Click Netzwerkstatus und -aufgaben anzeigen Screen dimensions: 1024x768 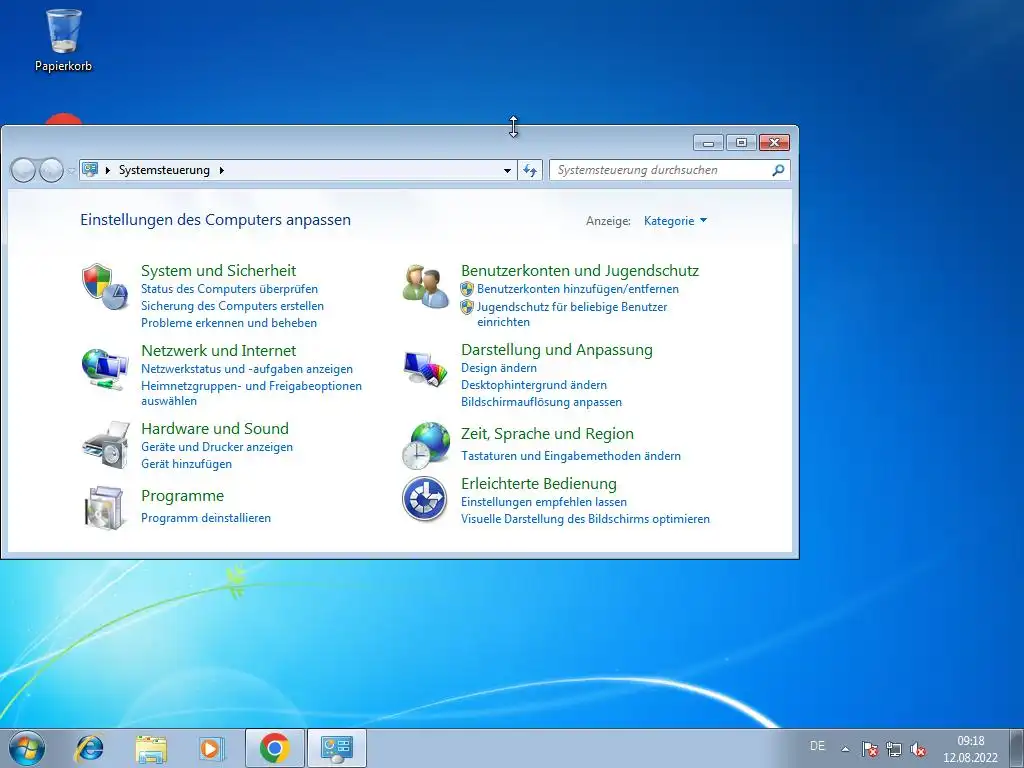[247, 369]
